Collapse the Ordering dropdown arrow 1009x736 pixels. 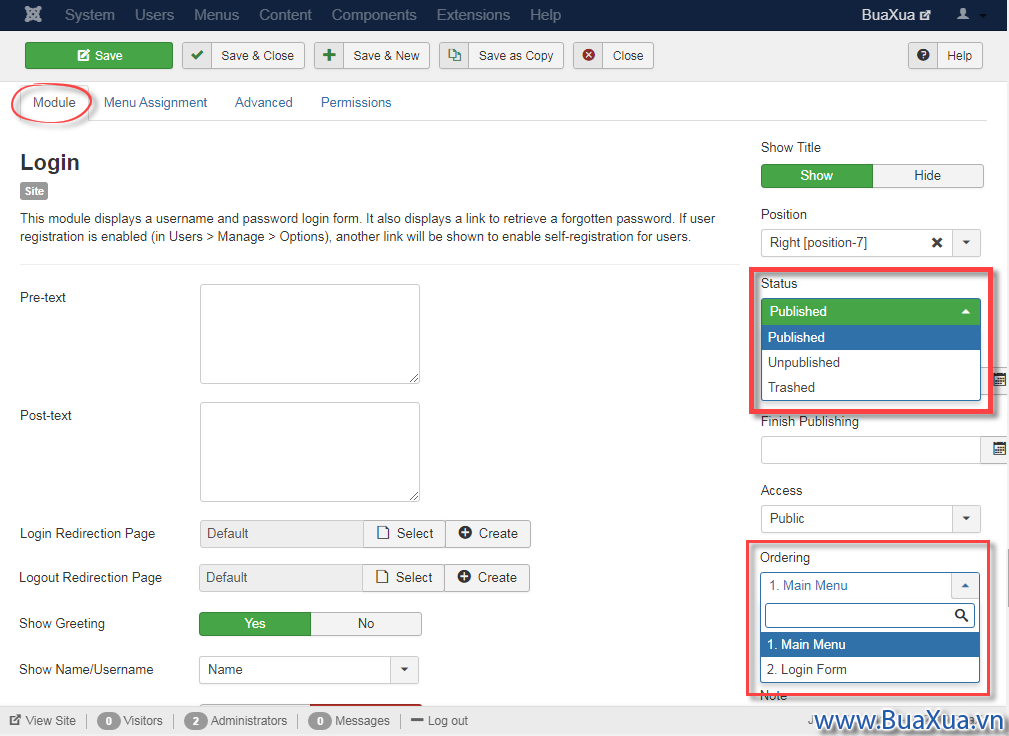pos(965,585)
